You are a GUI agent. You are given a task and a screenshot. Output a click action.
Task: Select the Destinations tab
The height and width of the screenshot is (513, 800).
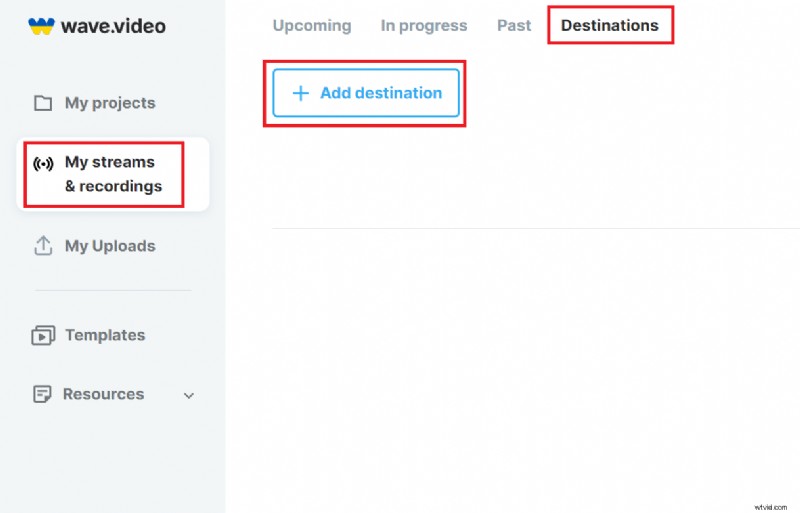(610, 25)
